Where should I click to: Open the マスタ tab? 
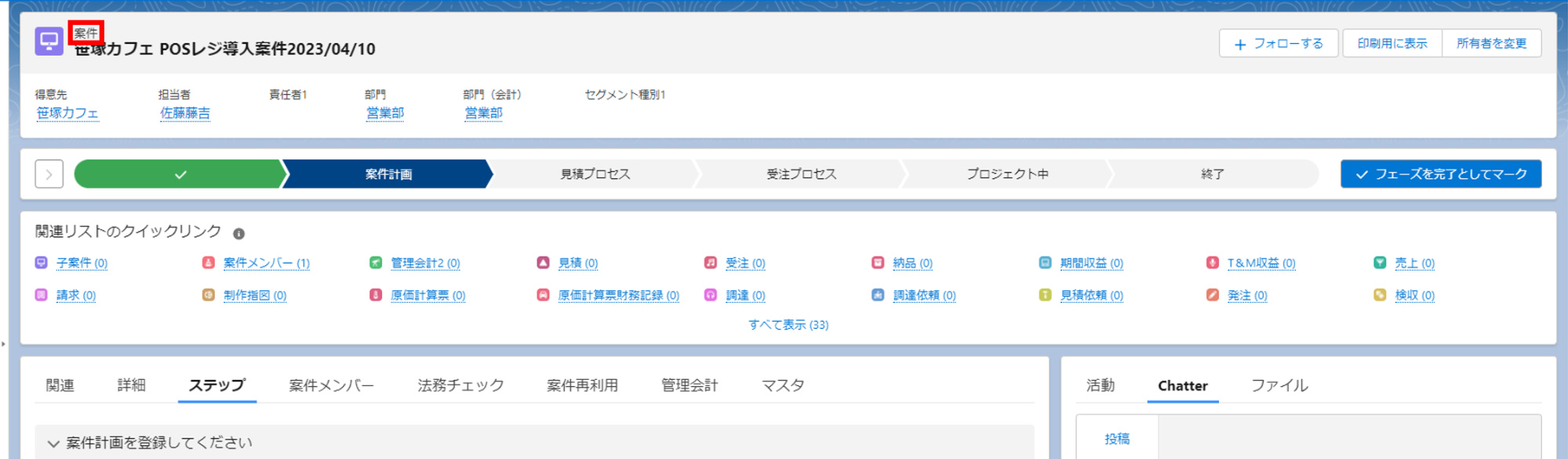click(783, 385)
